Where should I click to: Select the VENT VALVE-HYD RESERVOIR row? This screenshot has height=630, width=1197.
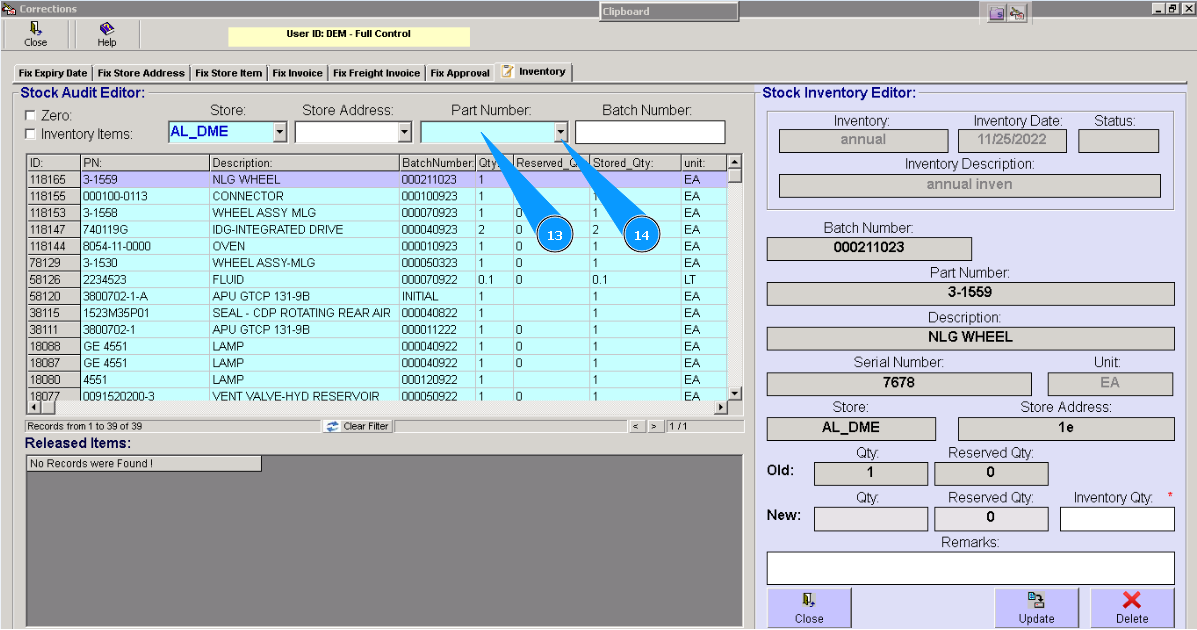click(377, 396)
